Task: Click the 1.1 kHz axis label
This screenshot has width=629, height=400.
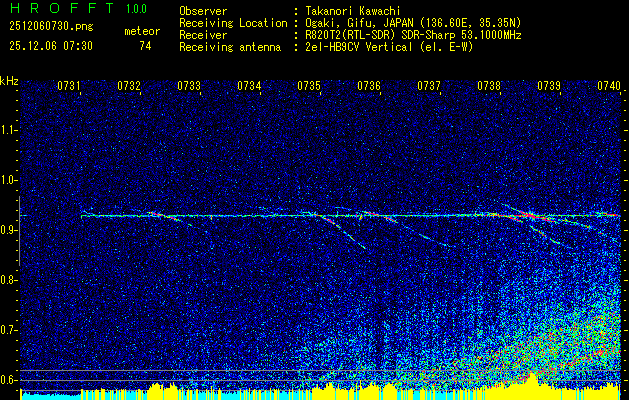Action: click(8, 130)
